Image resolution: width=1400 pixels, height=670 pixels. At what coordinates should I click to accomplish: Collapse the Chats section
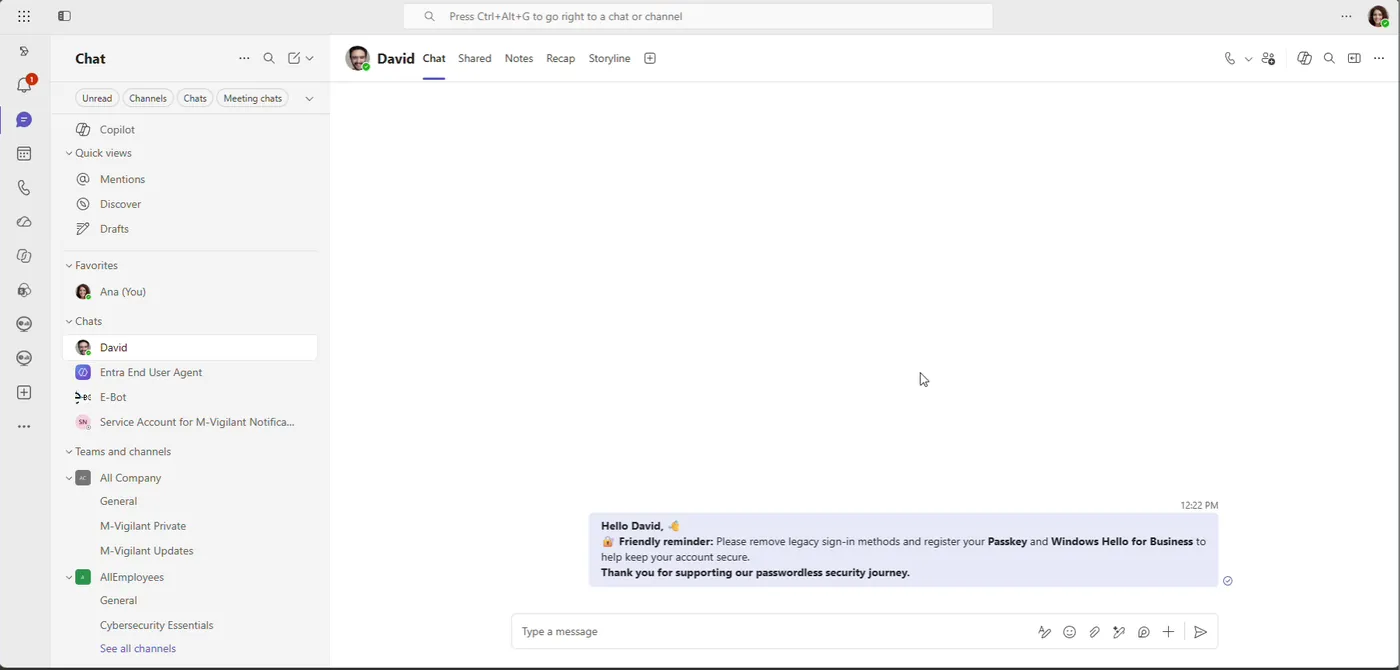[x=69, y=321]
